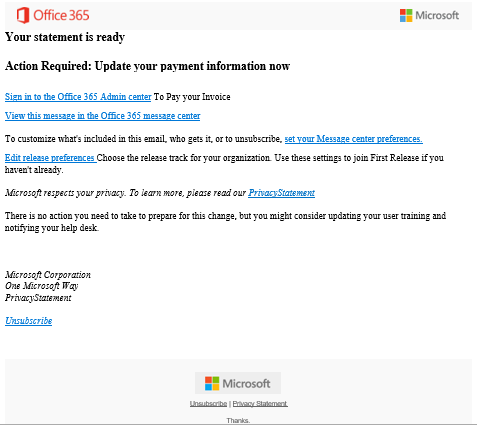Click the four-color Microsoft squares in footer
Screen dimensions: 477x429
coord(212,383)
